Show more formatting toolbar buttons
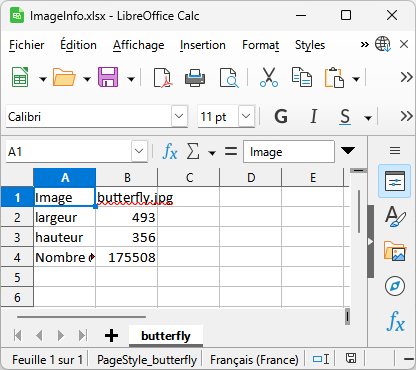 click(406, 116)
